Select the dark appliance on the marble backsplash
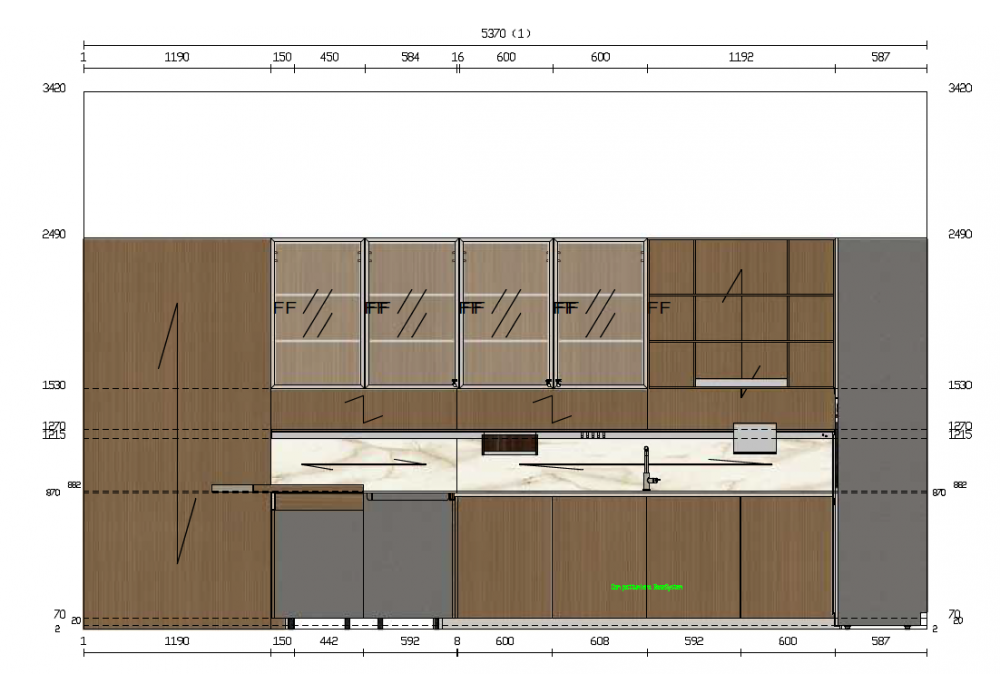Screen dimensions: 1000x700 pos(497,444)
